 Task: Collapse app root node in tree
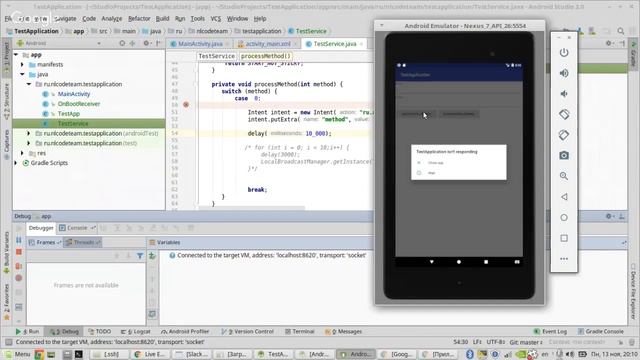[16, 55]
